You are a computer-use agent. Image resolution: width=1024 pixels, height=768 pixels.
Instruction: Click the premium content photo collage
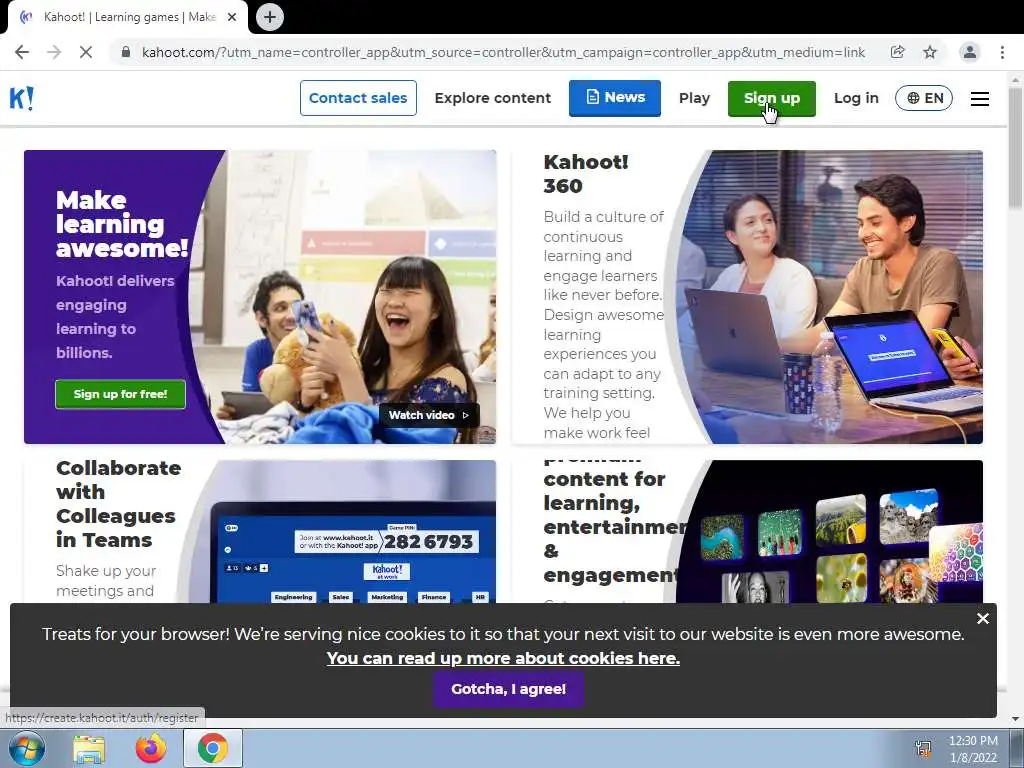829,532
